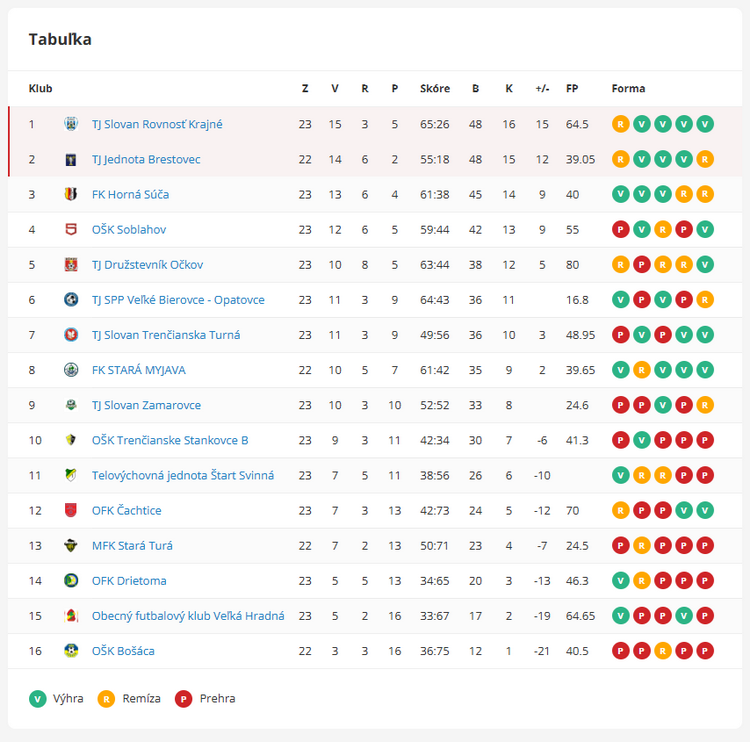The height and width of the screenshot is (742, 750).
Task: Click the FK STARÁ MYJAVA club crest
Action: pyautogui.click(x=71, y=370)
